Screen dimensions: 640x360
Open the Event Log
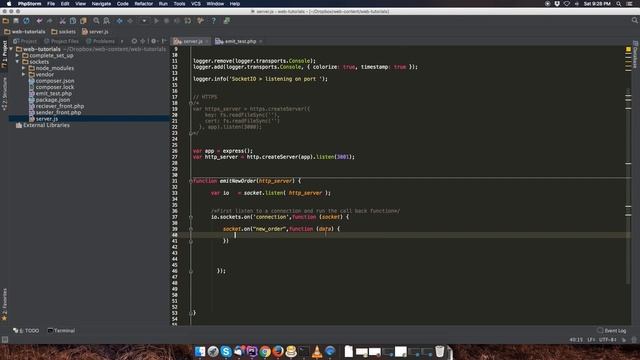pyautogui.click(x=611, y=331)
